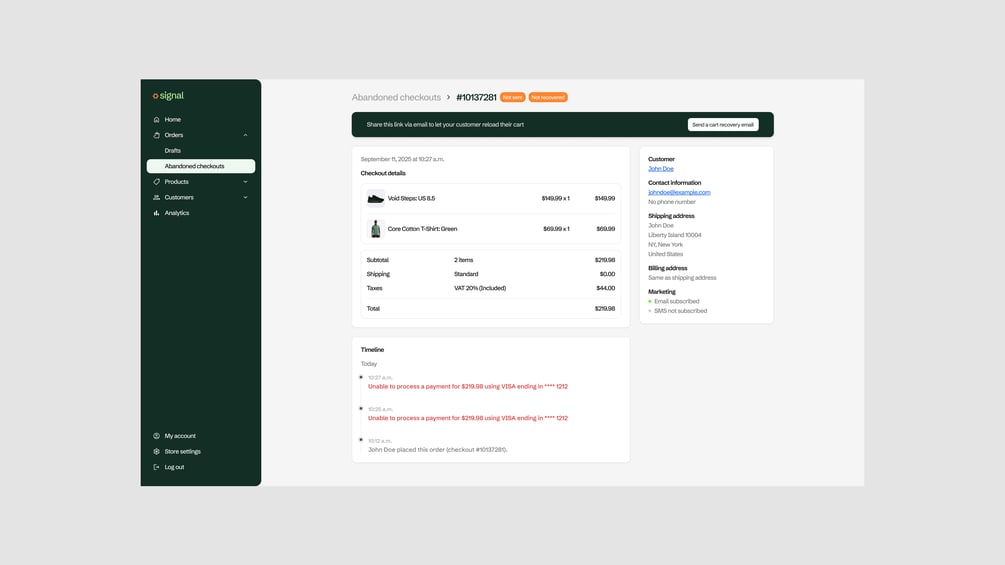
Task: Click 'Core Cotton T-Shirt: Green' product name
Action: point(422,229)
